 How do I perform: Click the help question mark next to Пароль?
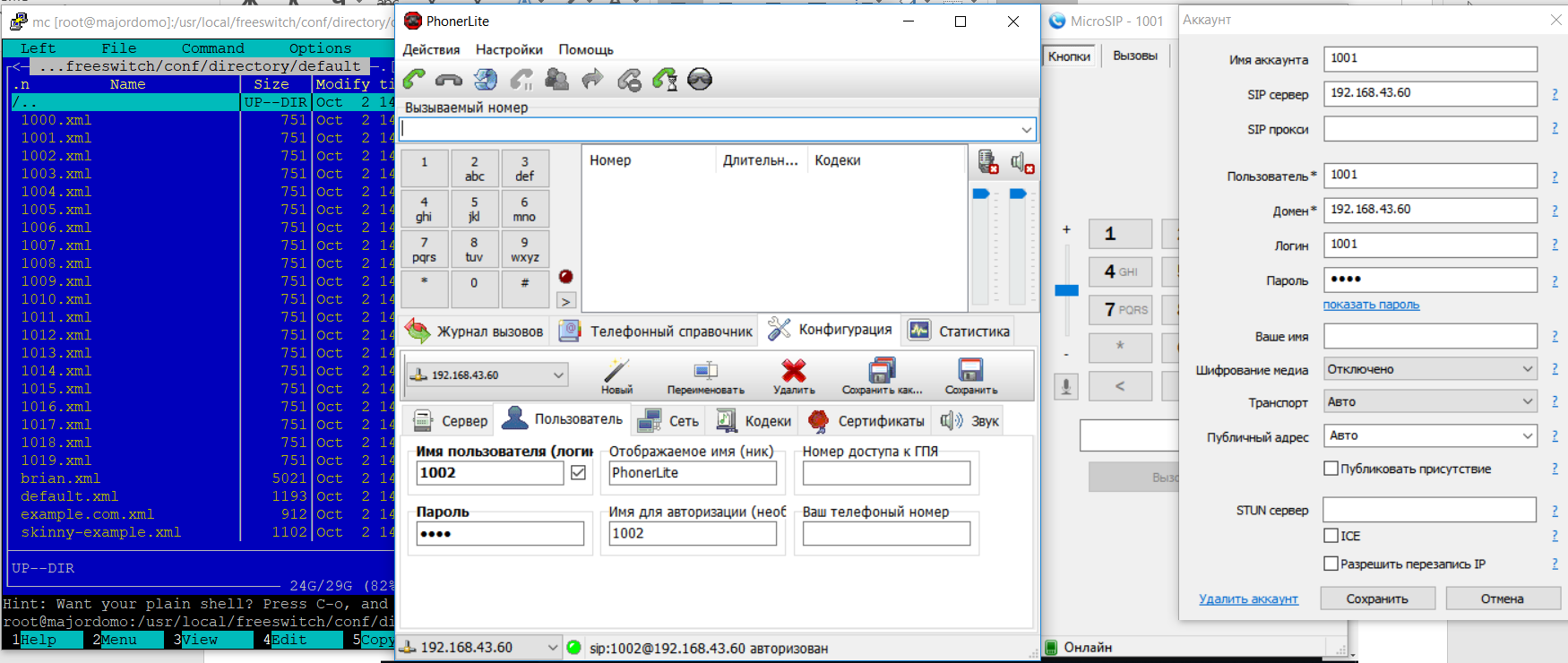click(1555, 280)
